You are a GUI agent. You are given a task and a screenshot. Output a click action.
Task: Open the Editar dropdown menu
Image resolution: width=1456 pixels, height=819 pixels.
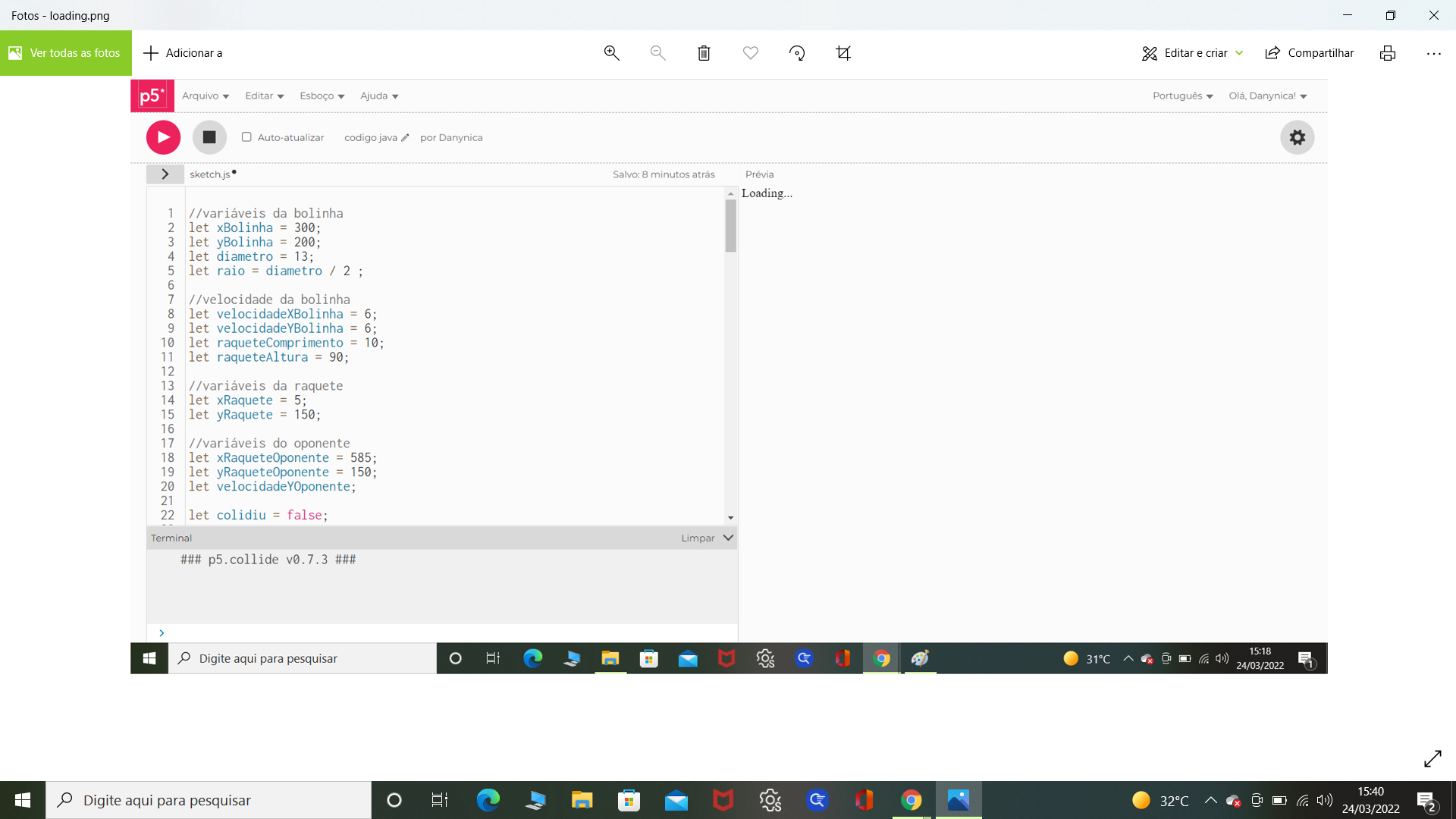point(263,95)
